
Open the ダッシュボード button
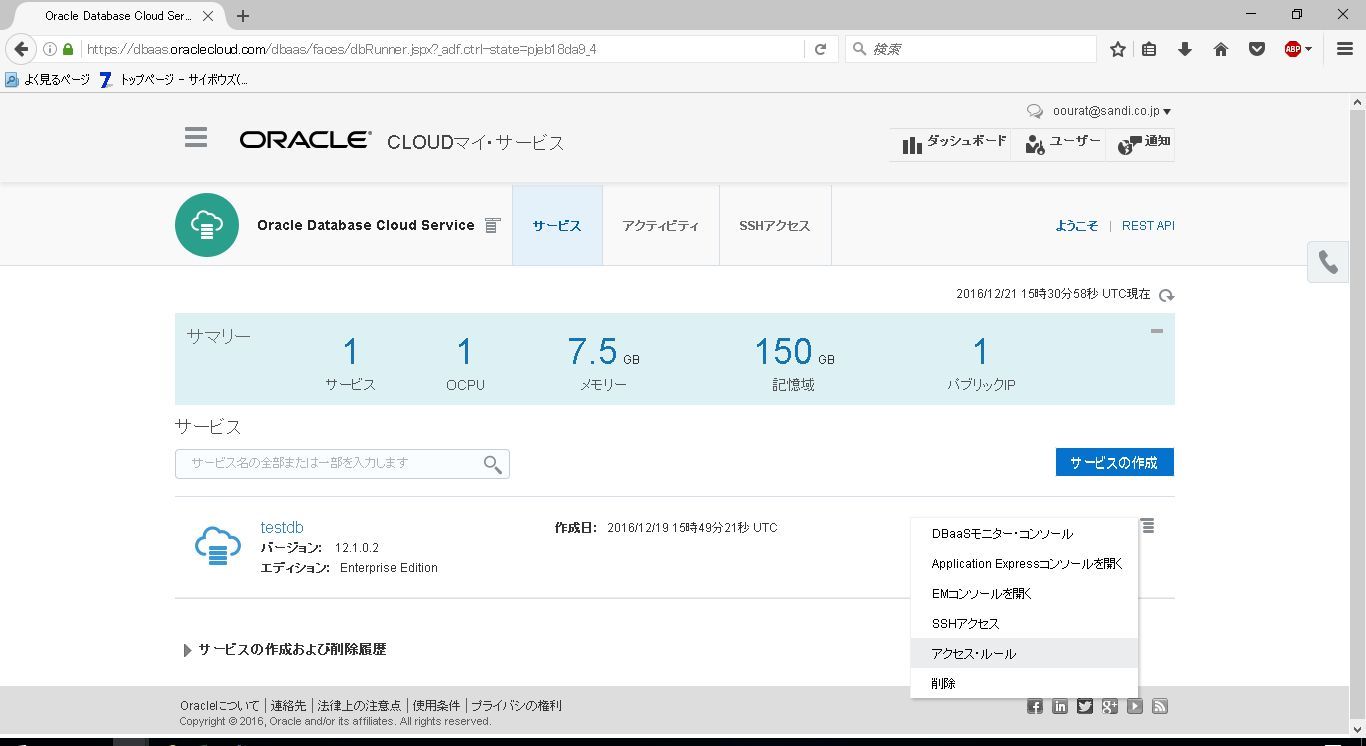(953, 144)
